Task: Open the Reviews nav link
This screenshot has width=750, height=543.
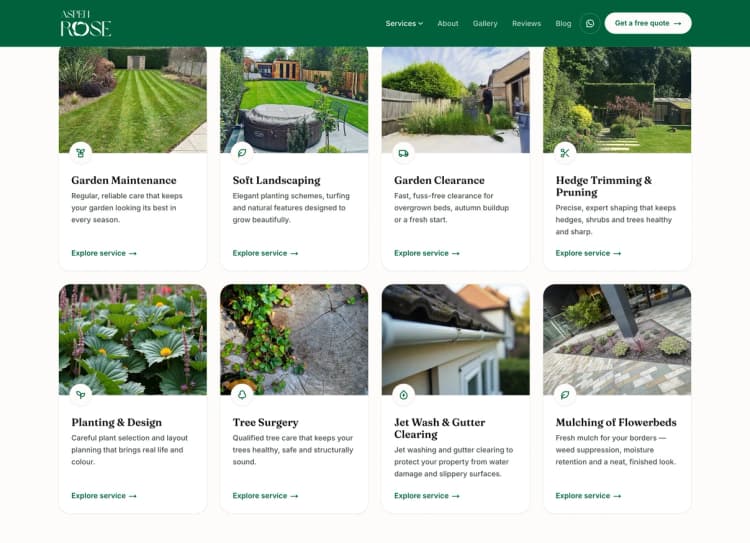Action: point(526,23)
